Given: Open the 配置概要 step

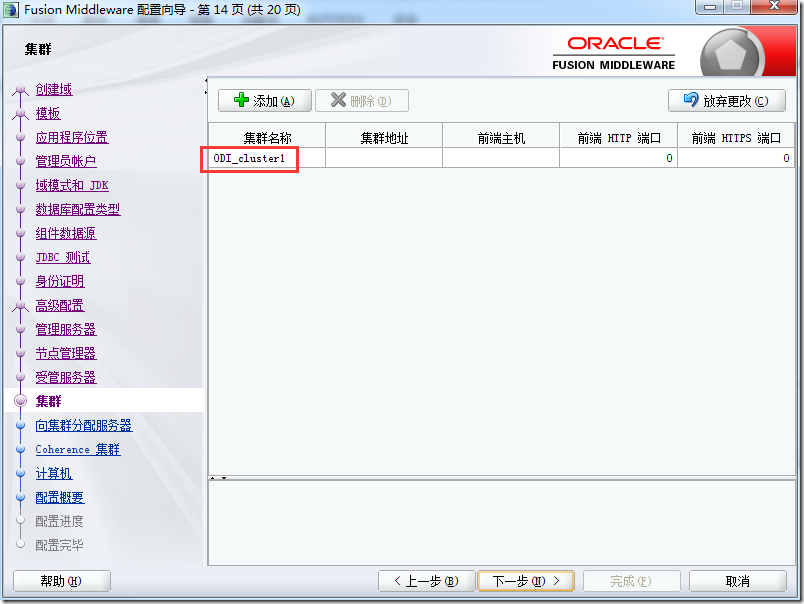Looking at the screenshot, I should pyautogui.click(x=59, y=497).
